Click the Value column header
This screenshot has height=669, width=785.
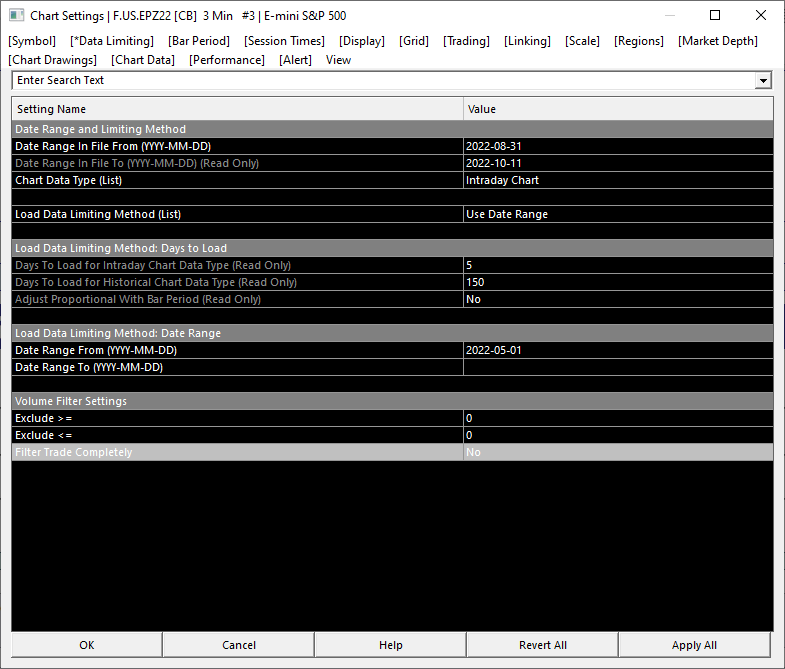[618, 109]
